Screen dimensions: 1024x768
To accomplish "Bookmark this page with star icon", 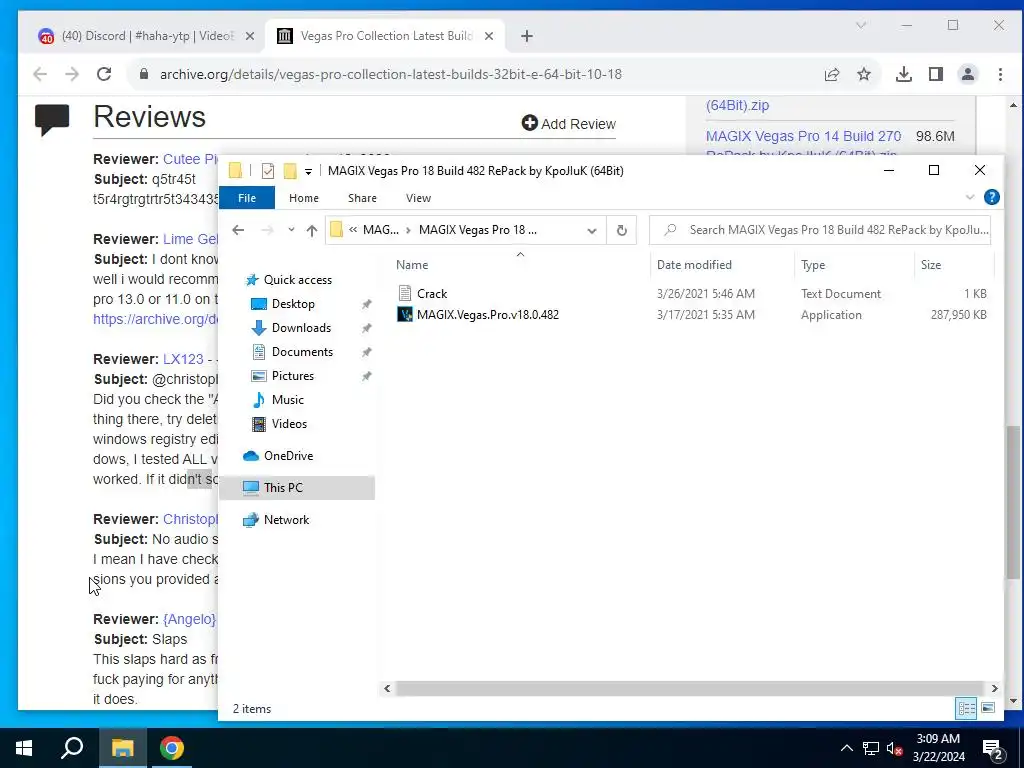I will 864,74.
